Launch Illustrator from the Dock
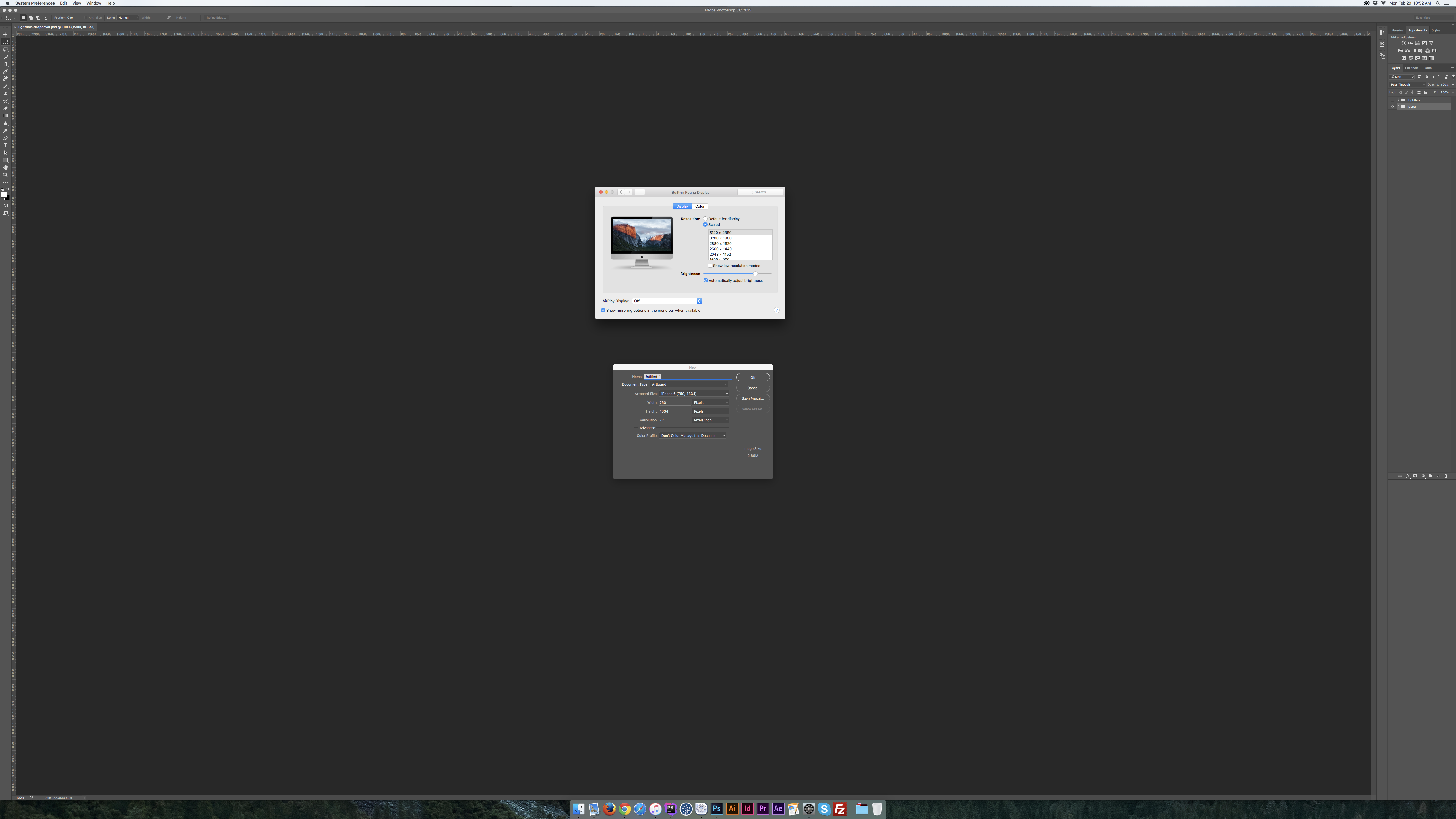 click(x=732, y=809)
